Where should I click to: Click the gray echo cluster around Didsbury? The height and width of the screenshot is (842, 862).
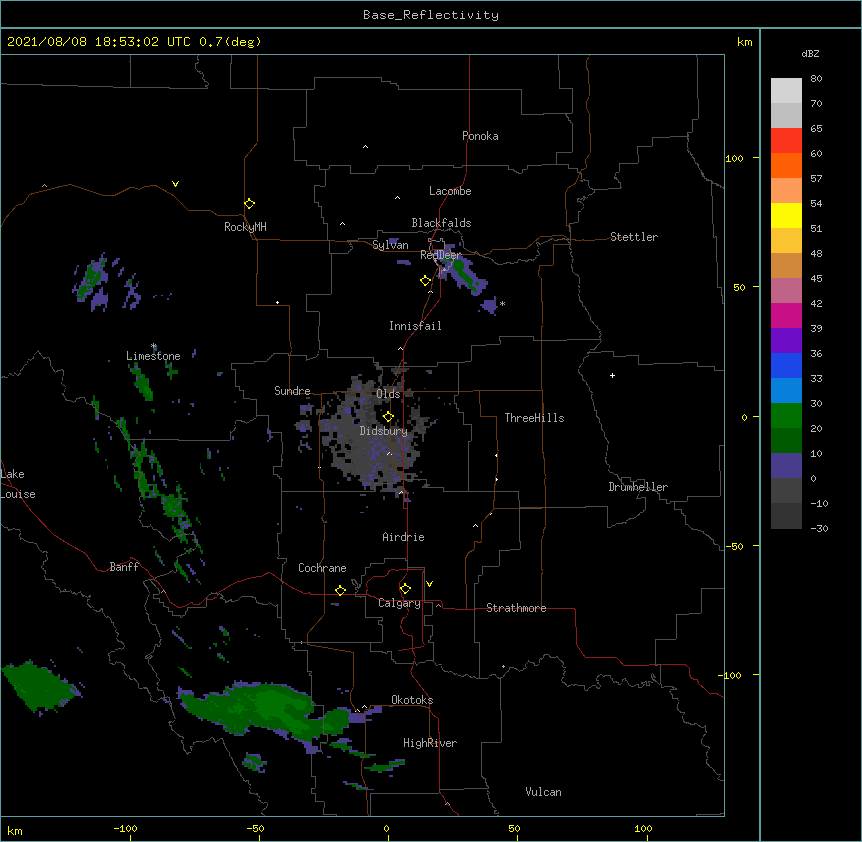click(377, 434)
